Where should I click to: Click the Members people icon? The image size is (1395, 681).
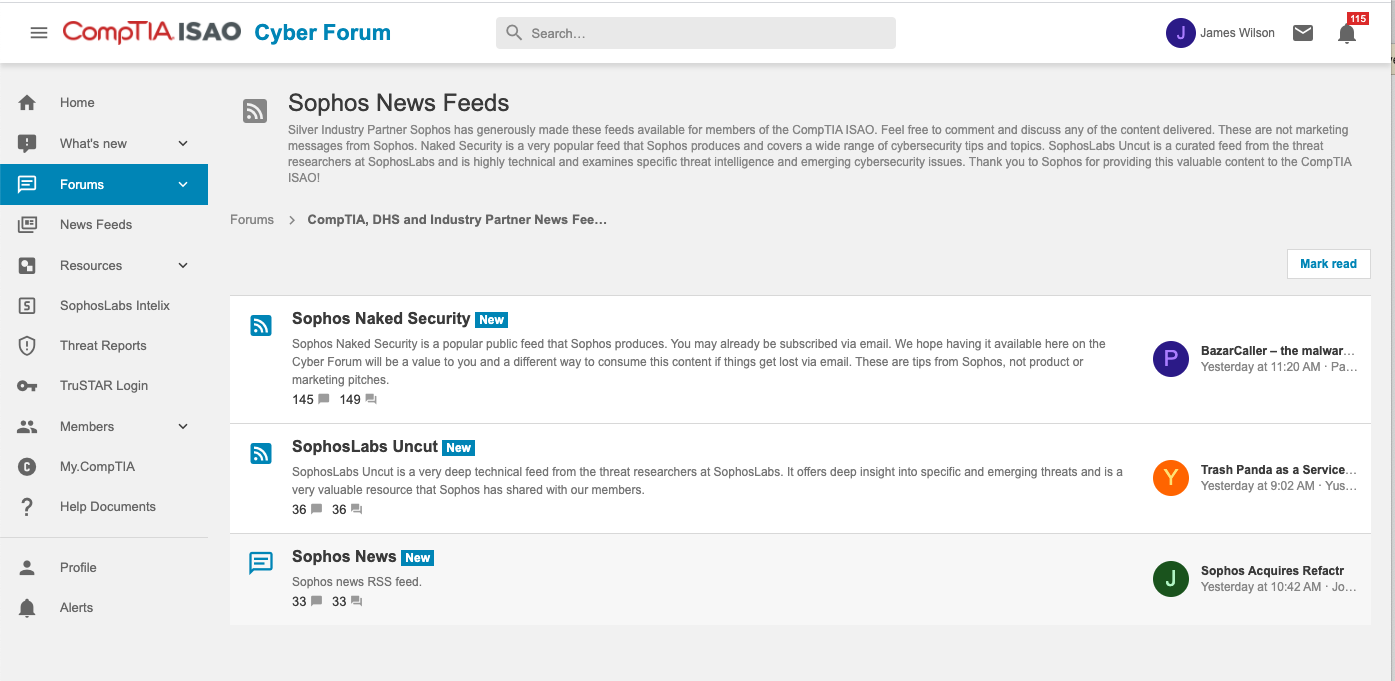click(x=27, y=426)
